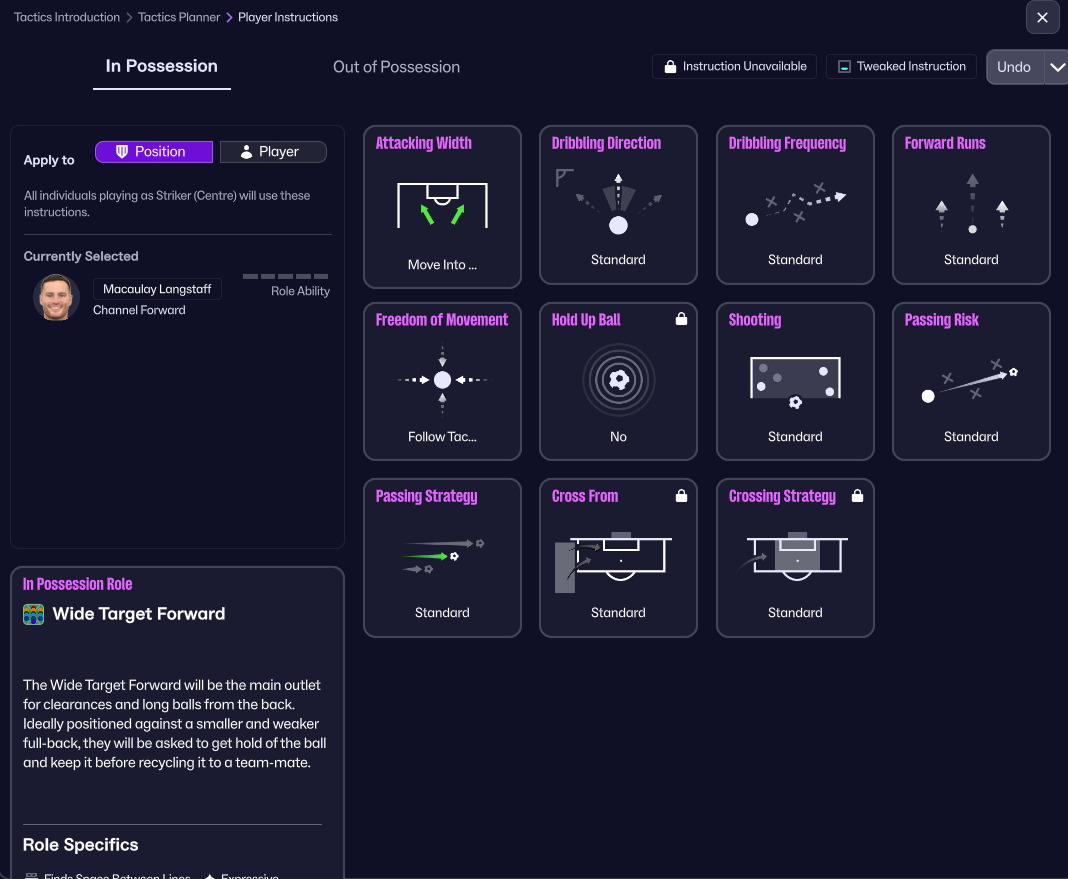Click the Role Specifics heading

(80, 844)
